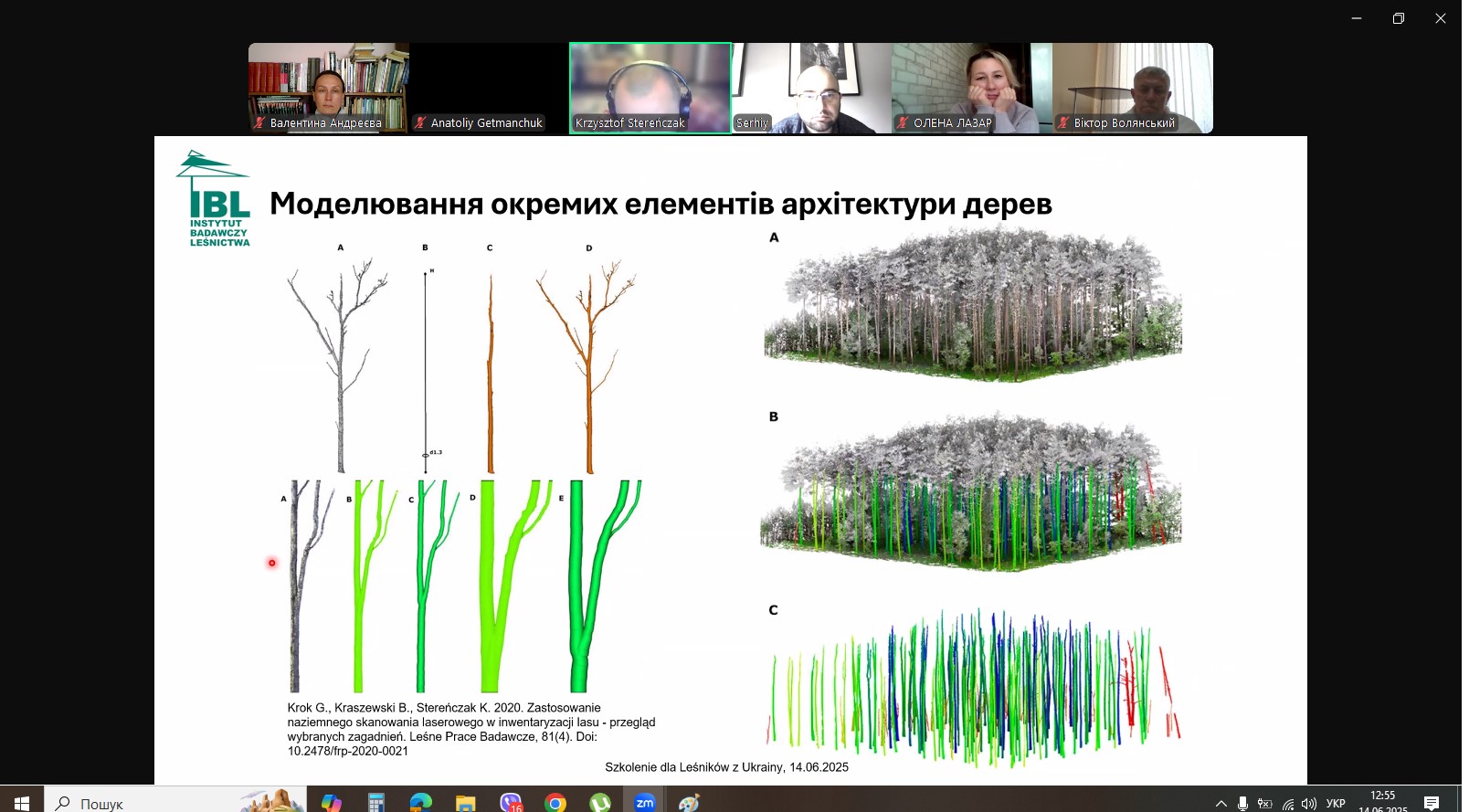1469x812 pixels.
Task: Select Krzysztof Stereńczak's video thumbnail
Action: pyautogui.click(x=650, y=89)
